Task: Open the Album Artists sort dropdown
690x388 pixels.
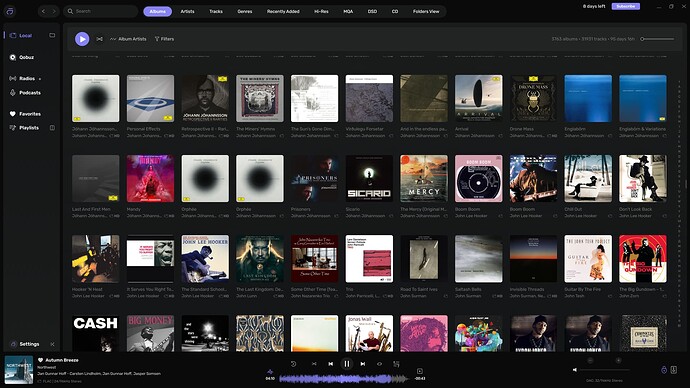Action: (x=128, y=39)
